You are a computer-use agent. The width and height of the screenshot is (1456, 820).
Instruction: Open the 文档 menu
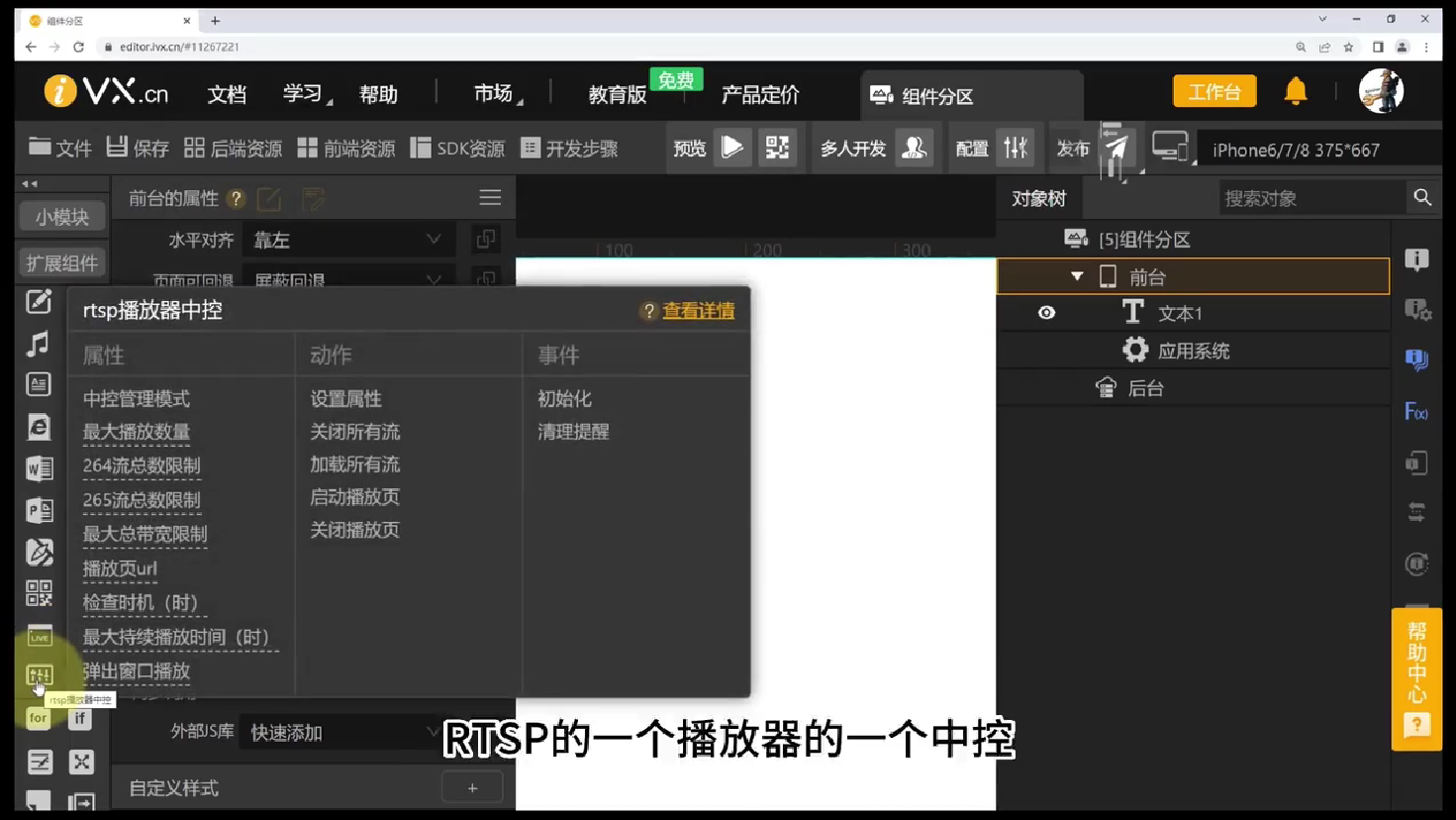[227, 94]
